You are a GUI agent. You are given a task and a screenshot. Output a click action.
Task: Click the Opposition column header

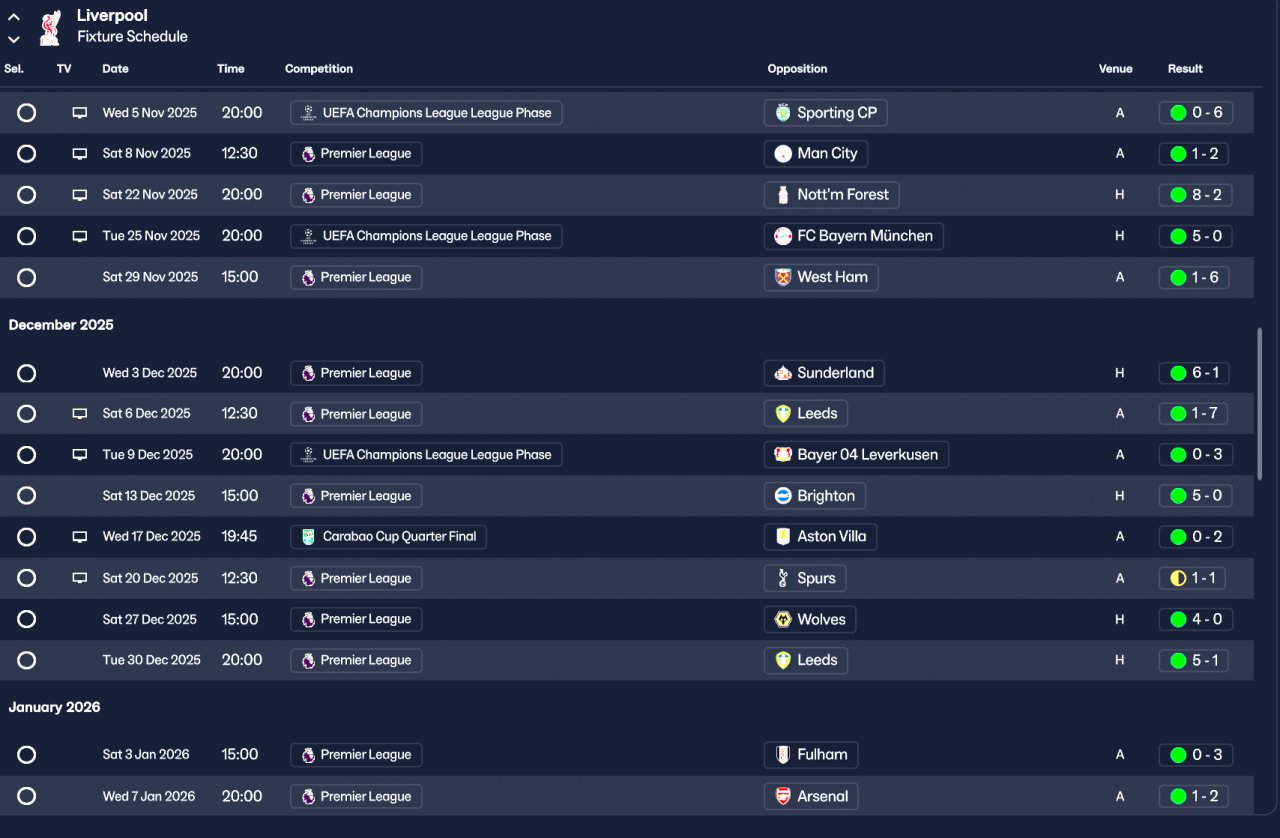coord(797,69)
